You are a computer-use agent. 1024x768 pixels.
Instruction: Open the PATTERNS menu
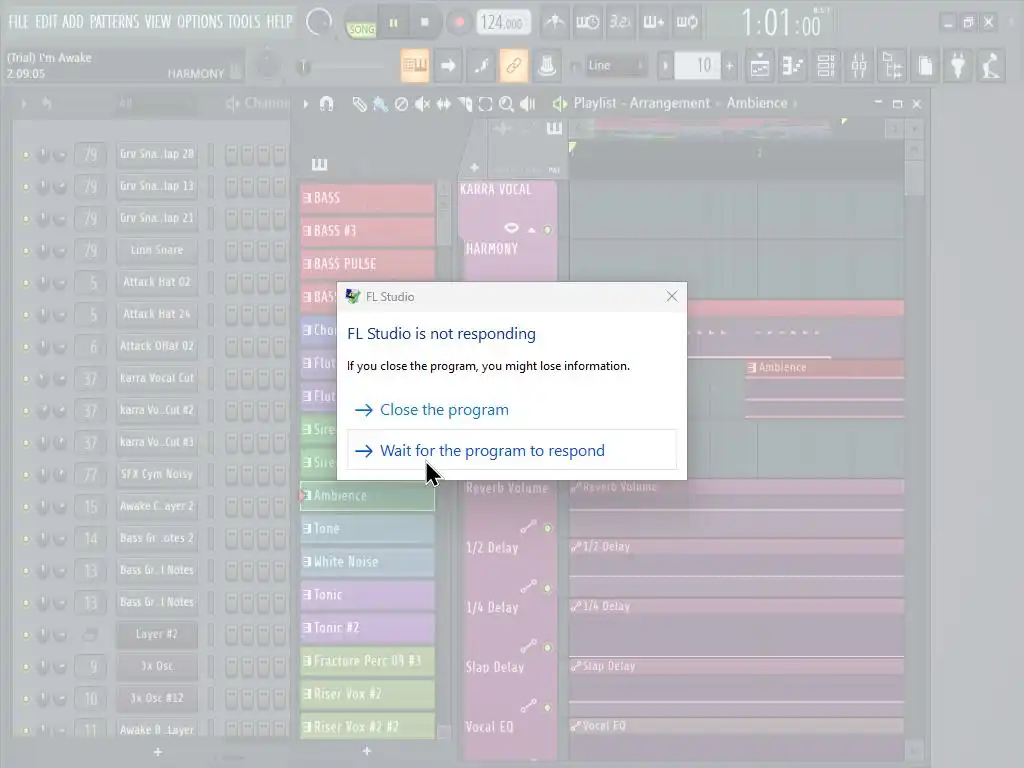(x=114, y=22)
